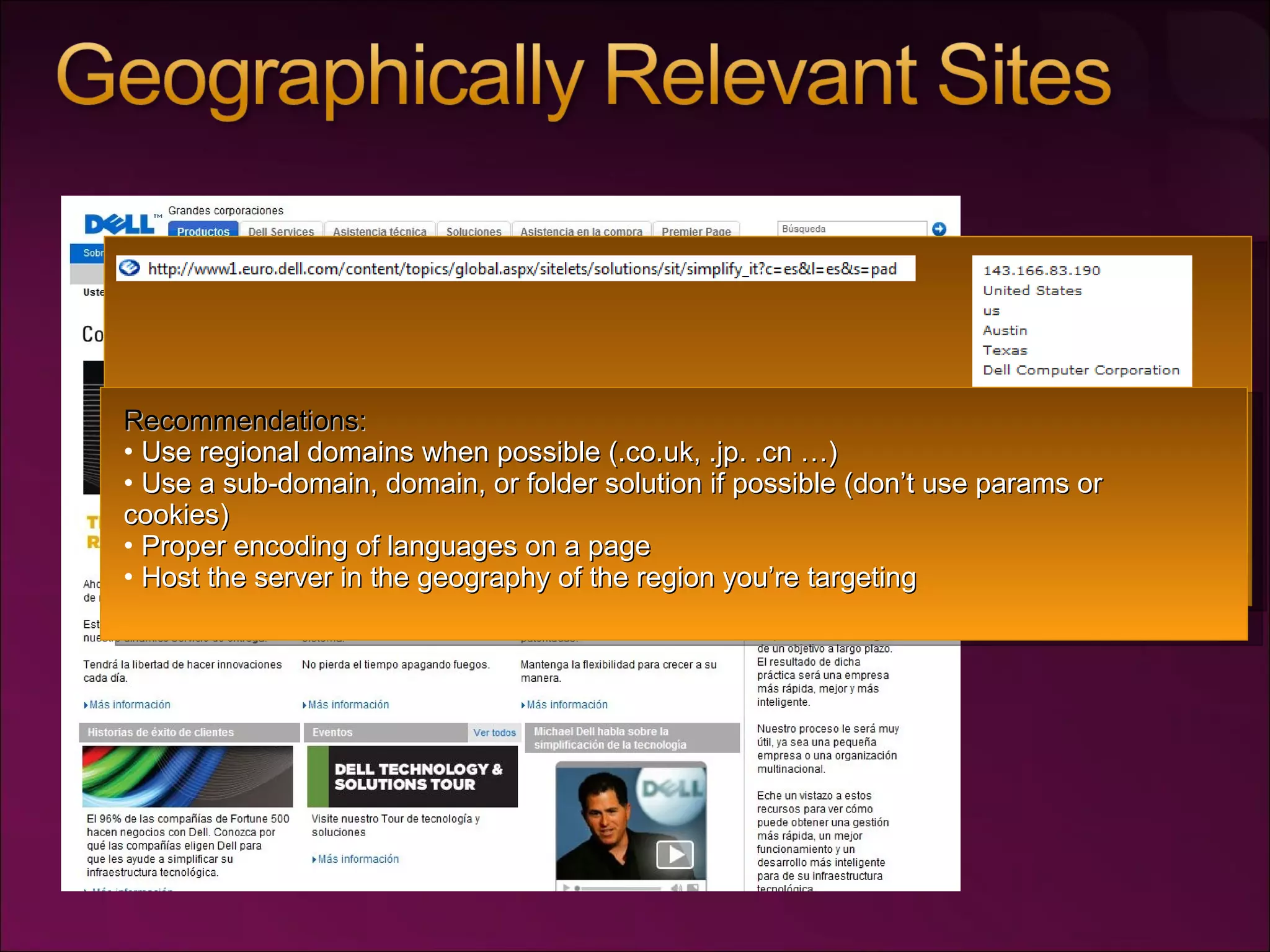Click the Grandes corporaciones label
This screenshot has width=1270, height=952.
pyautogui.click(x=226, y=211)
